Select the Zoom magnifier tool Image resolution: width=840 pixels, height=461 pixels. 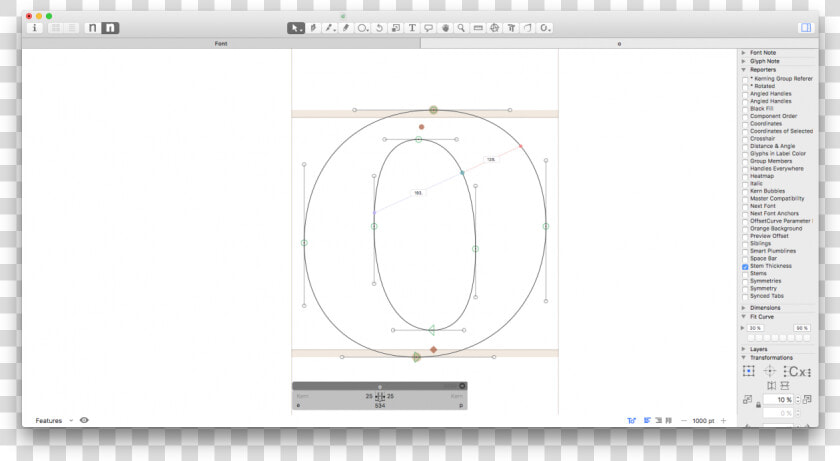[x=461, y=28]
